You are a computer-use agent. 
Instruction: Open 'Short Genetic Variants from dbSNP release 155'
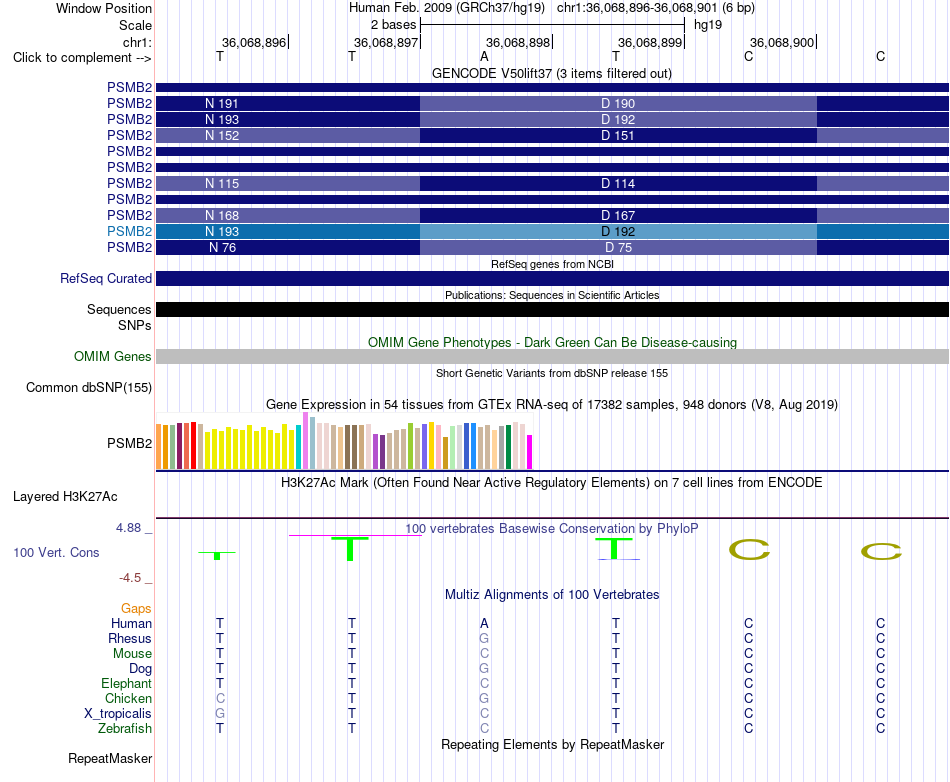552,373
